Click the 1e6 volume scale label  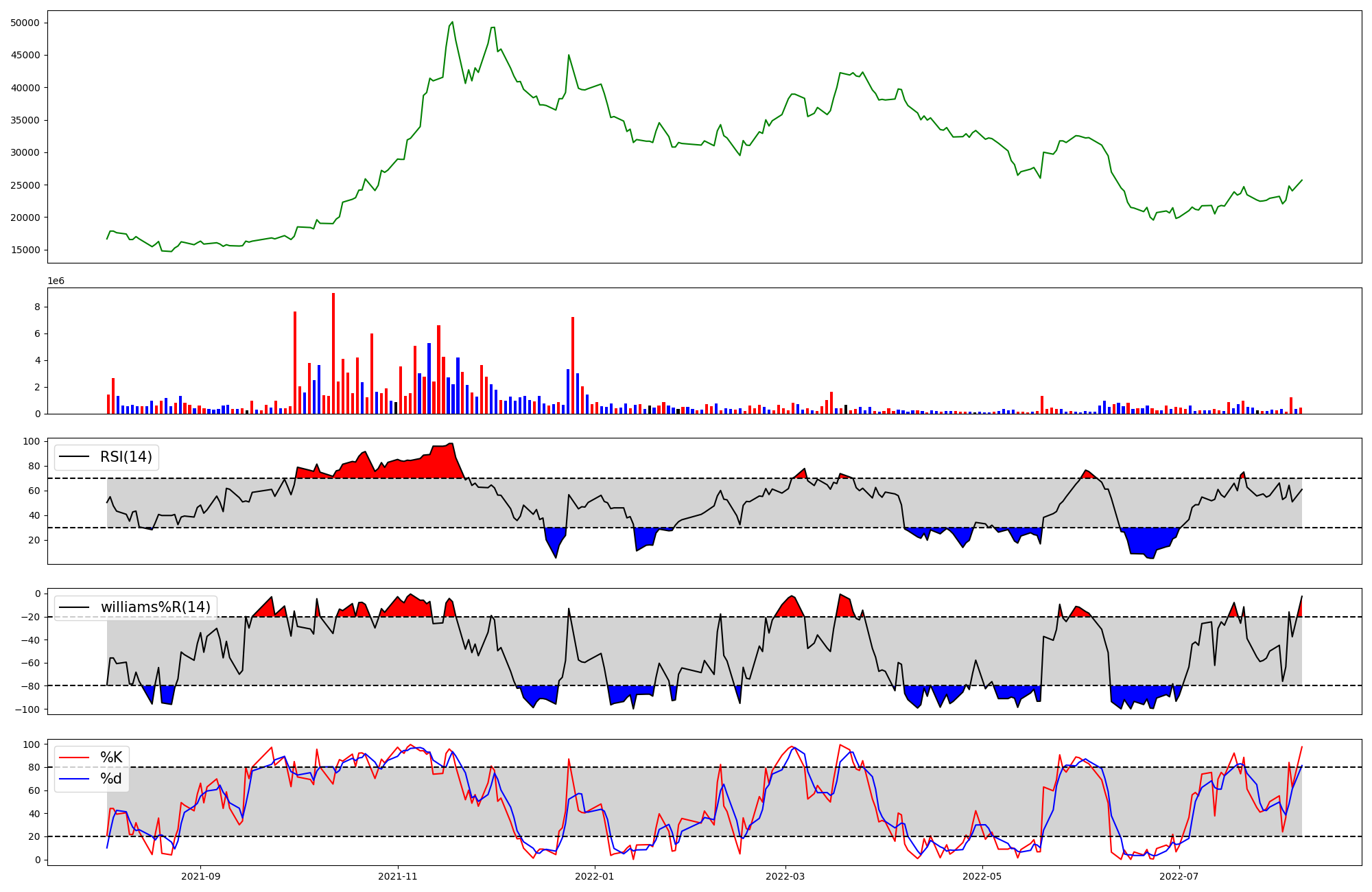[56, 281]
